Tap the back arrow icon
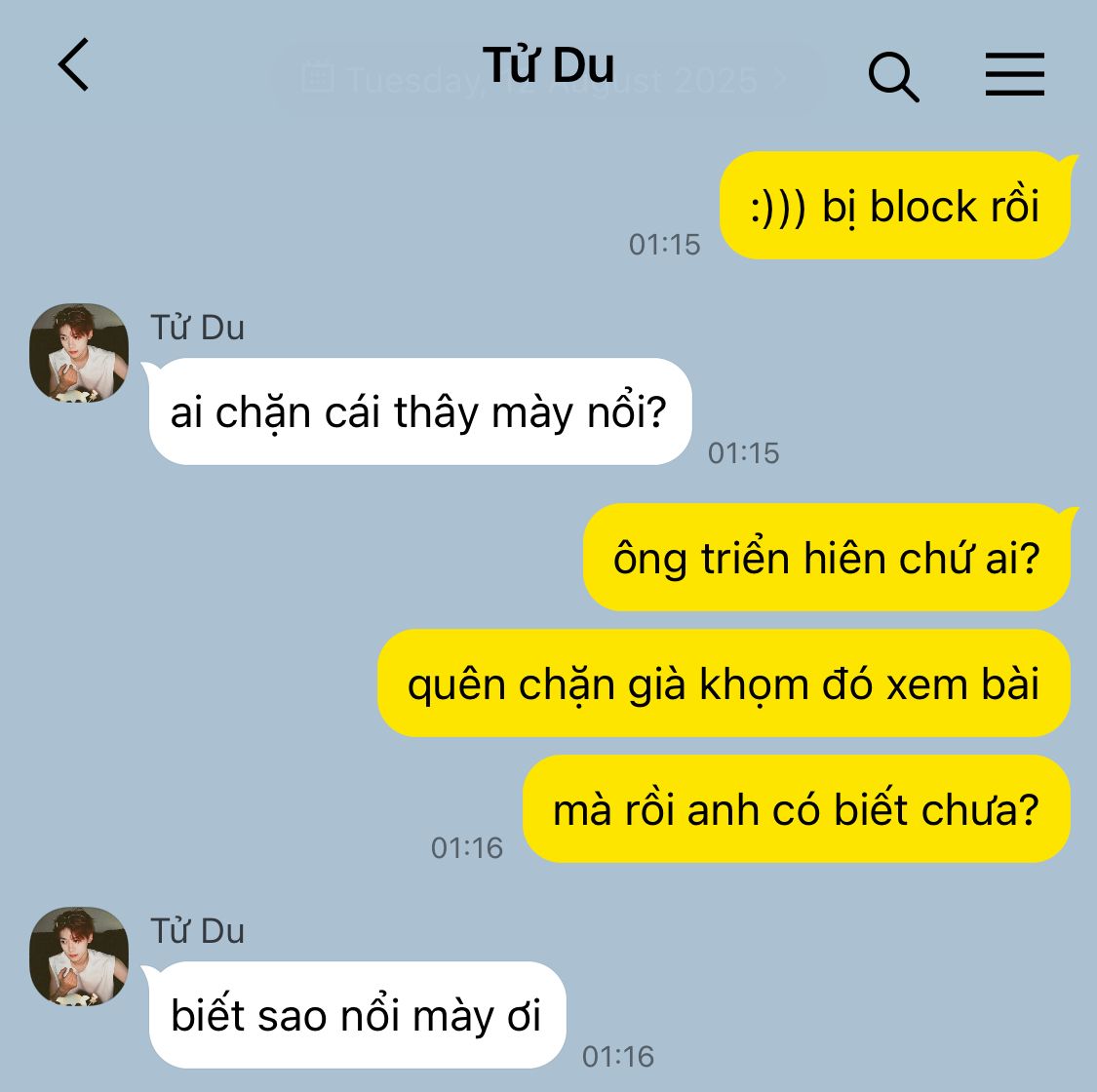Screen dimensions: 1097x1092 [x=73, y=64]
